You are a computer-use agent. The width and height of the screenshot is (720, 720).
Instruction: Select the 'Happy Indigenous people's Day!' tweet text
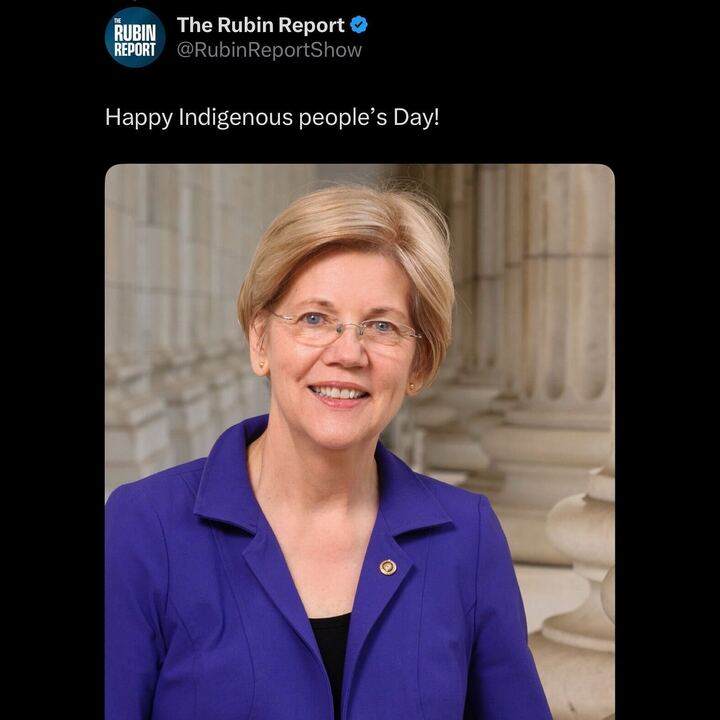272,118
